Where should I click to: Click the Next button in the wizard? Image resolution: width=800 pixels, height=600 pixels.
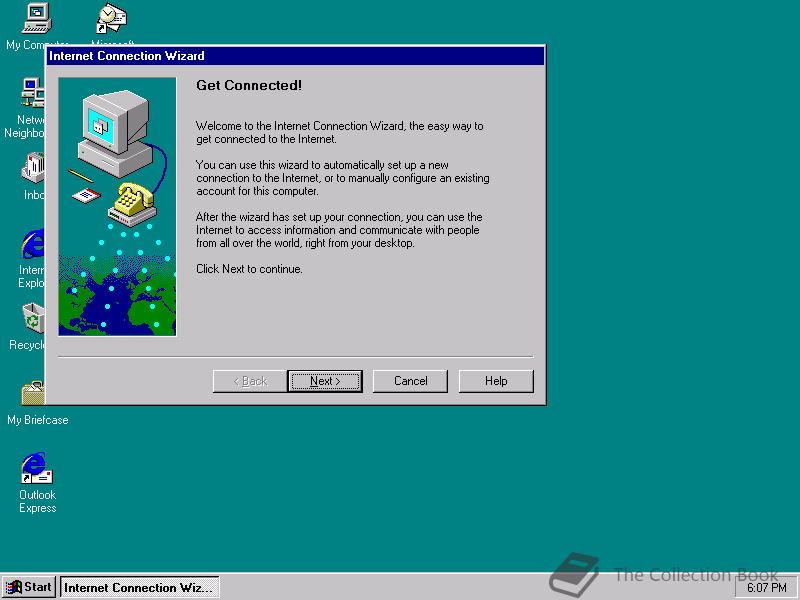(324, 381)
